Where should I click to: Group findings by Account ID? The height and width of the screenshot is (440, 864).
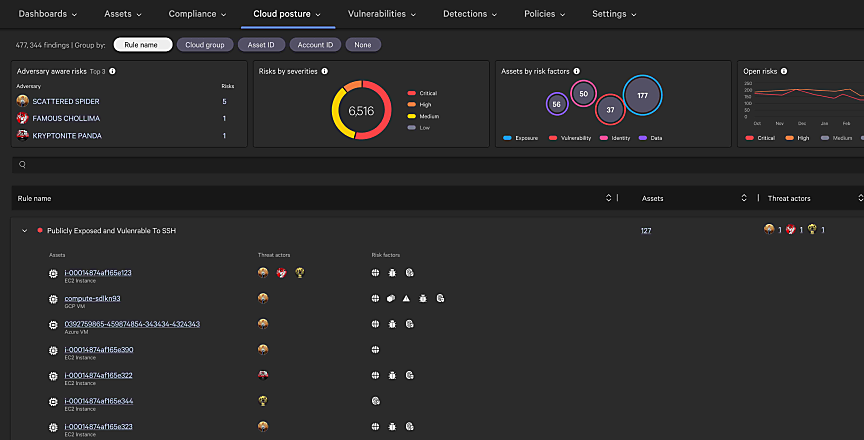tap(317, 45)
